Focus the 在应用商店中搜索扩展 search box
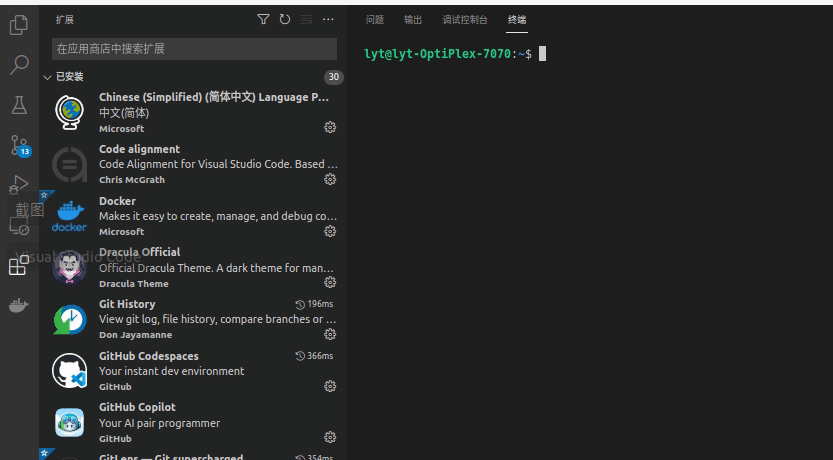This screenshot has width=833, height=460. tap(194, 49)
